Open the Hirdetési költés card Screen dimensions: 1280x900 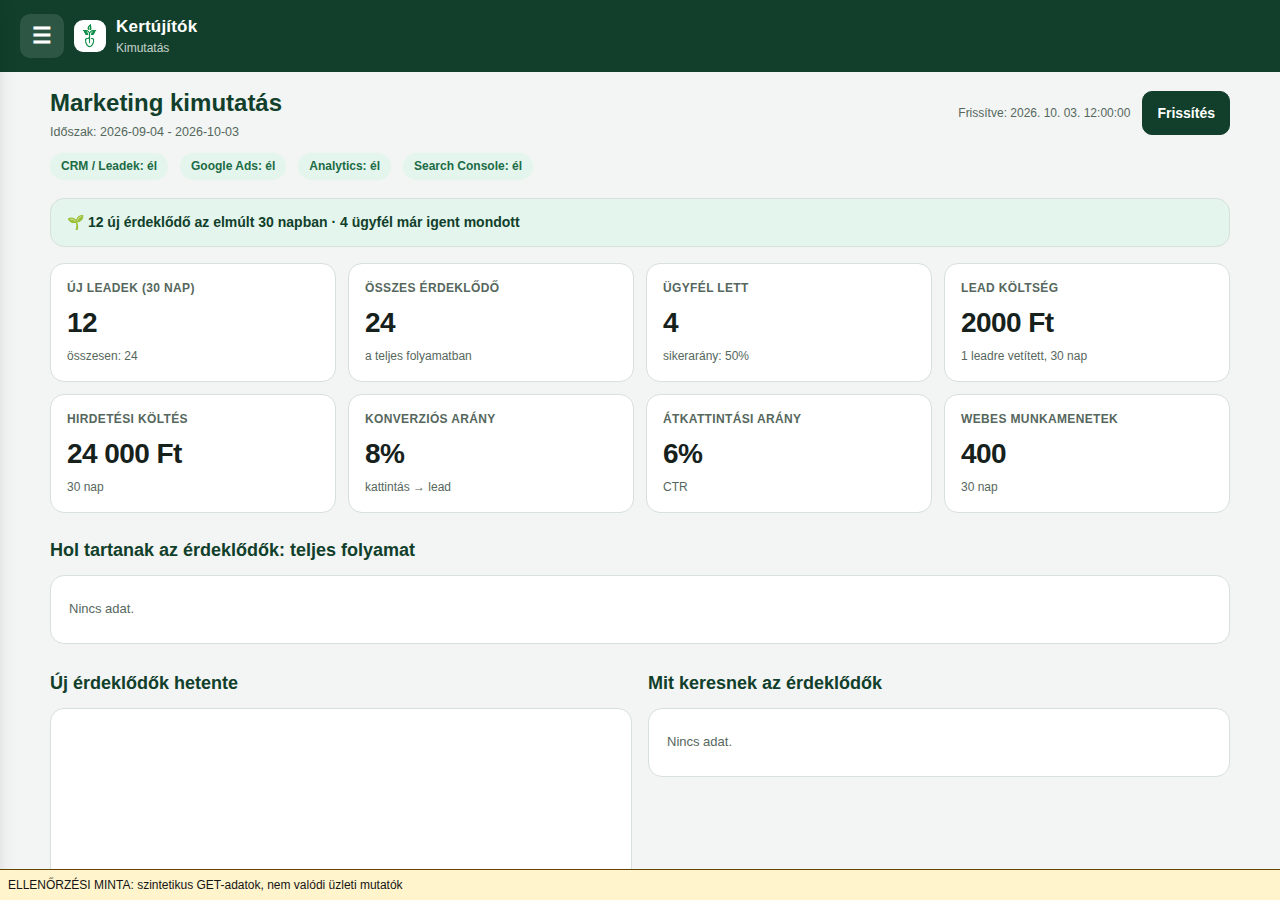193,453
